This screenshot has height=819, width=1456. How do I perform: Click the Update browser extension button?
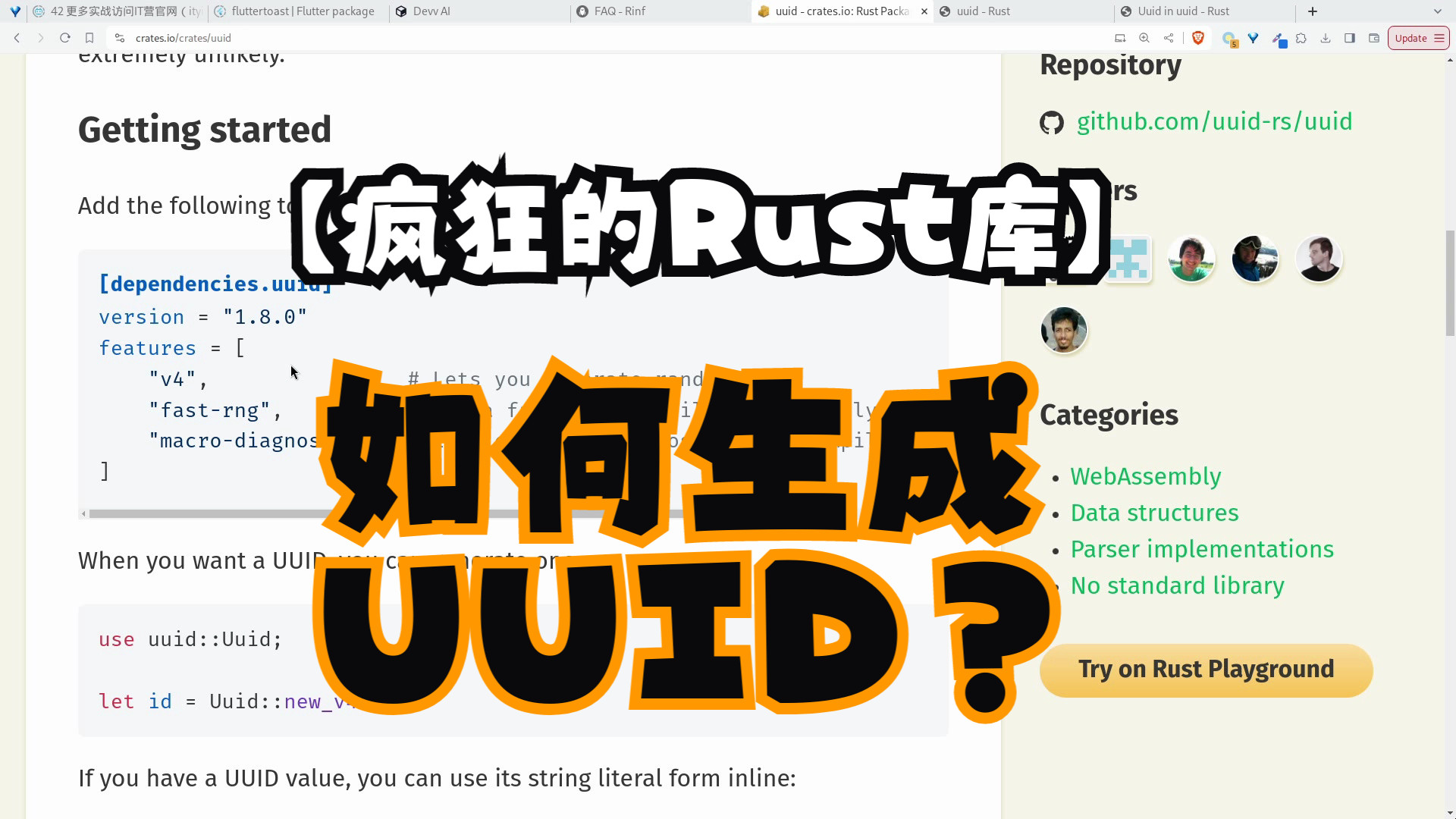[x=1419, y=38]
